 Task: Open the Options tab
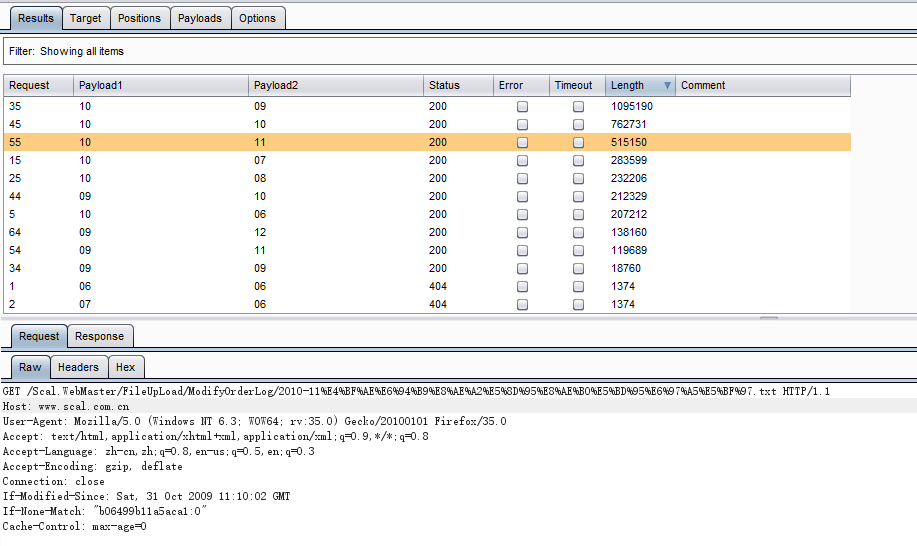tap(257, 18)
